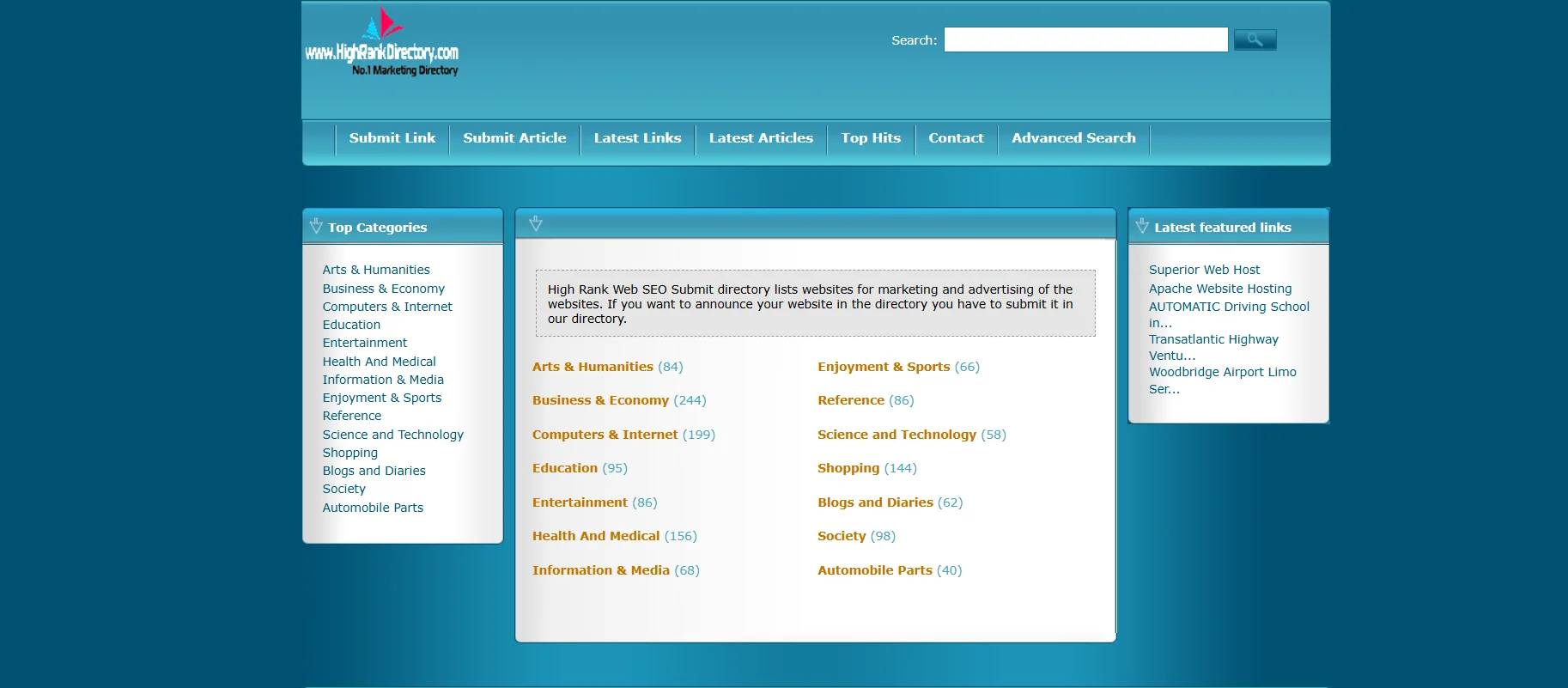The image size is (1568, 688).
Task: Go to Latest Articles
Action: click(x=761, y=137)
